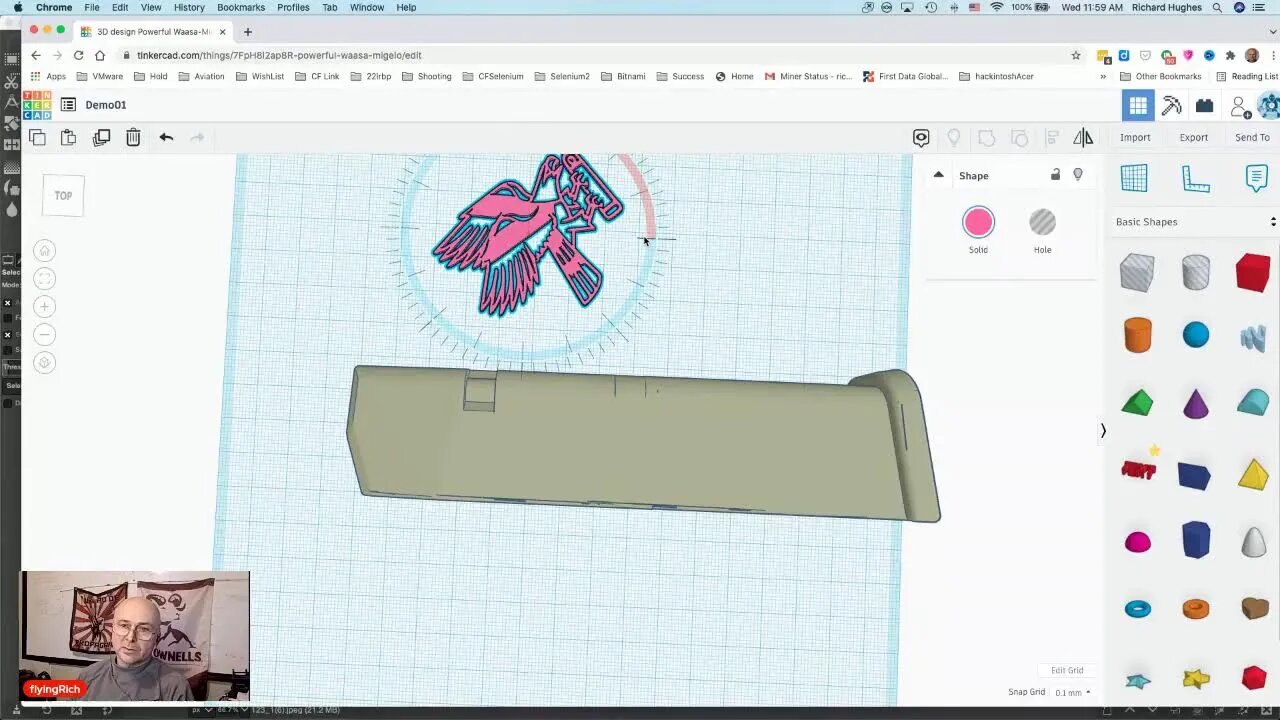Click the Duplicate and repeat icon
Image resolution: width=1280 pixels, height=720 pixels.
click(101, 137)
